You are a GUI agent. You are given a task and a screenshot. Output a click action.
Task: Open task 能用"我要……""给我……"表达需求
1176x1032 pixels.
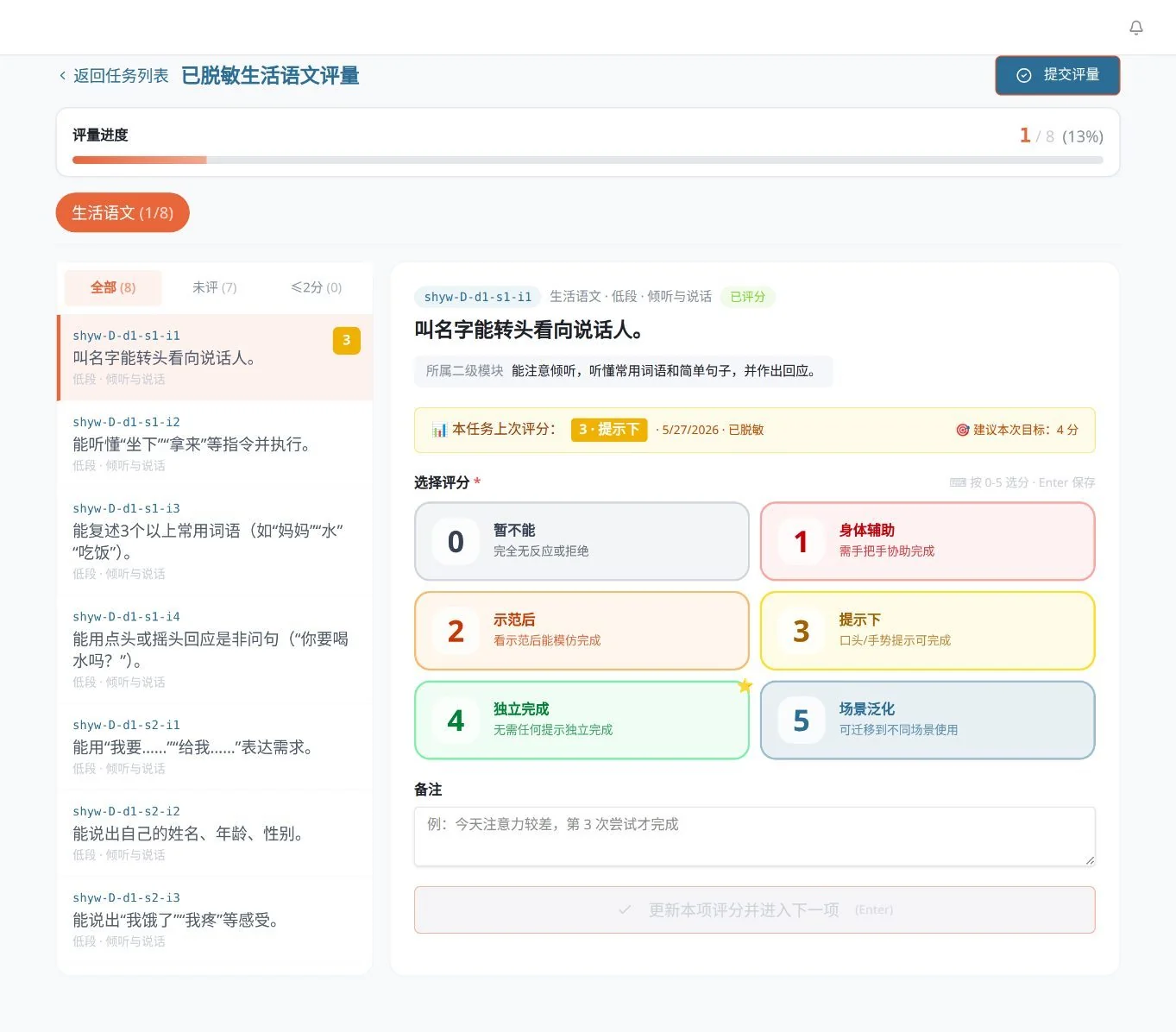pyautogui.click(x=215, y=746)
